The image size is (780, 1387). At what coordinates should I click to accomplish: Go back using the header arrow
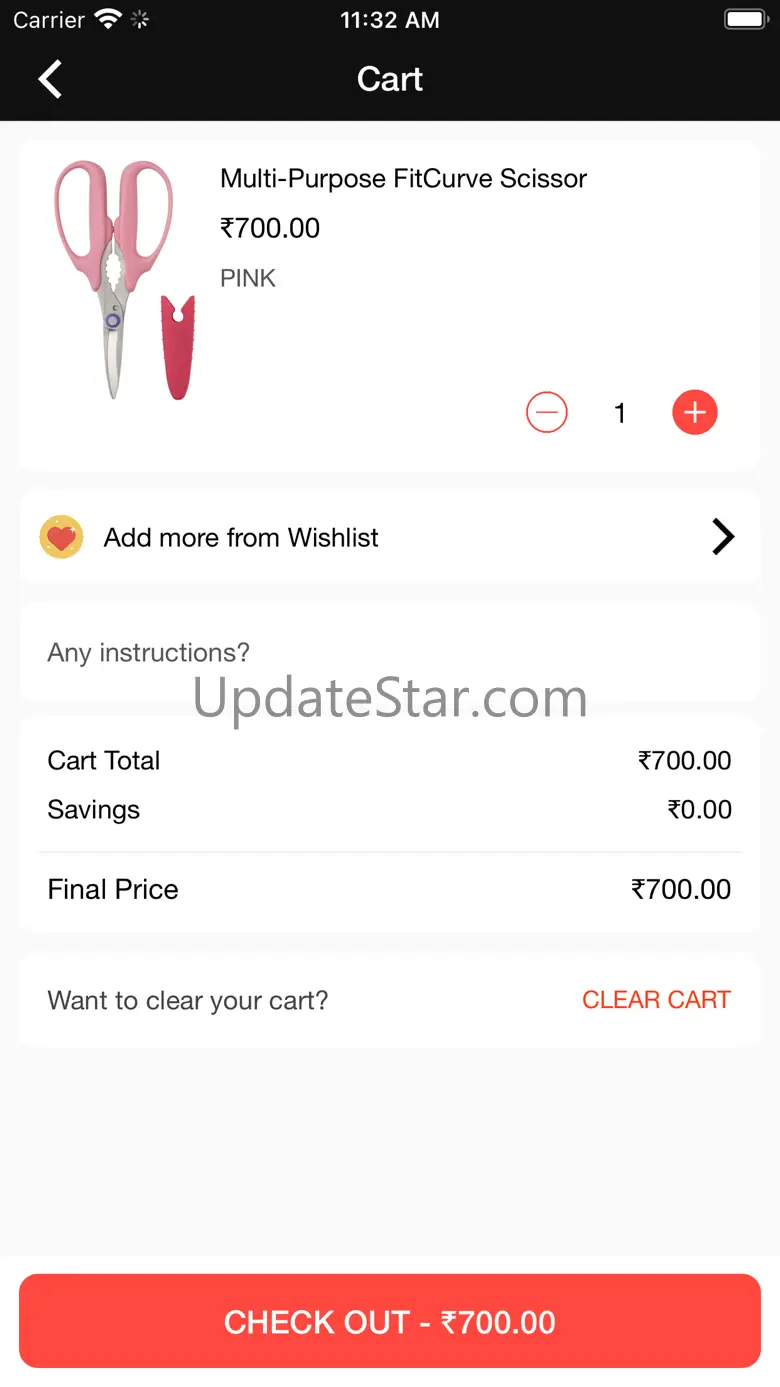[51, 79]
